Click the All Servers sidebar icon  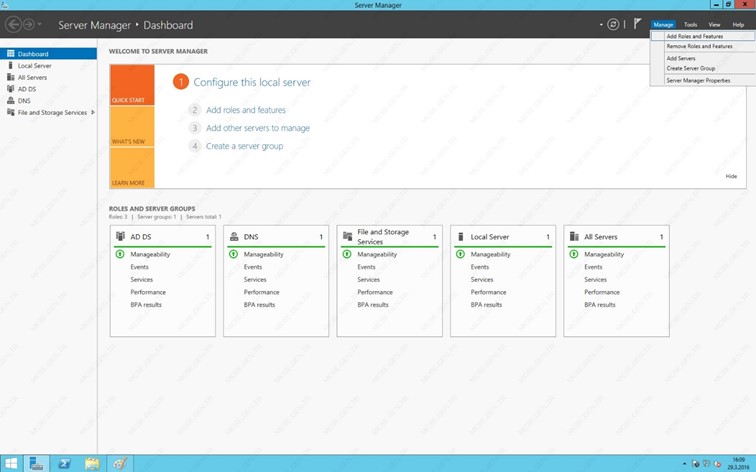(x=11, y=77)
